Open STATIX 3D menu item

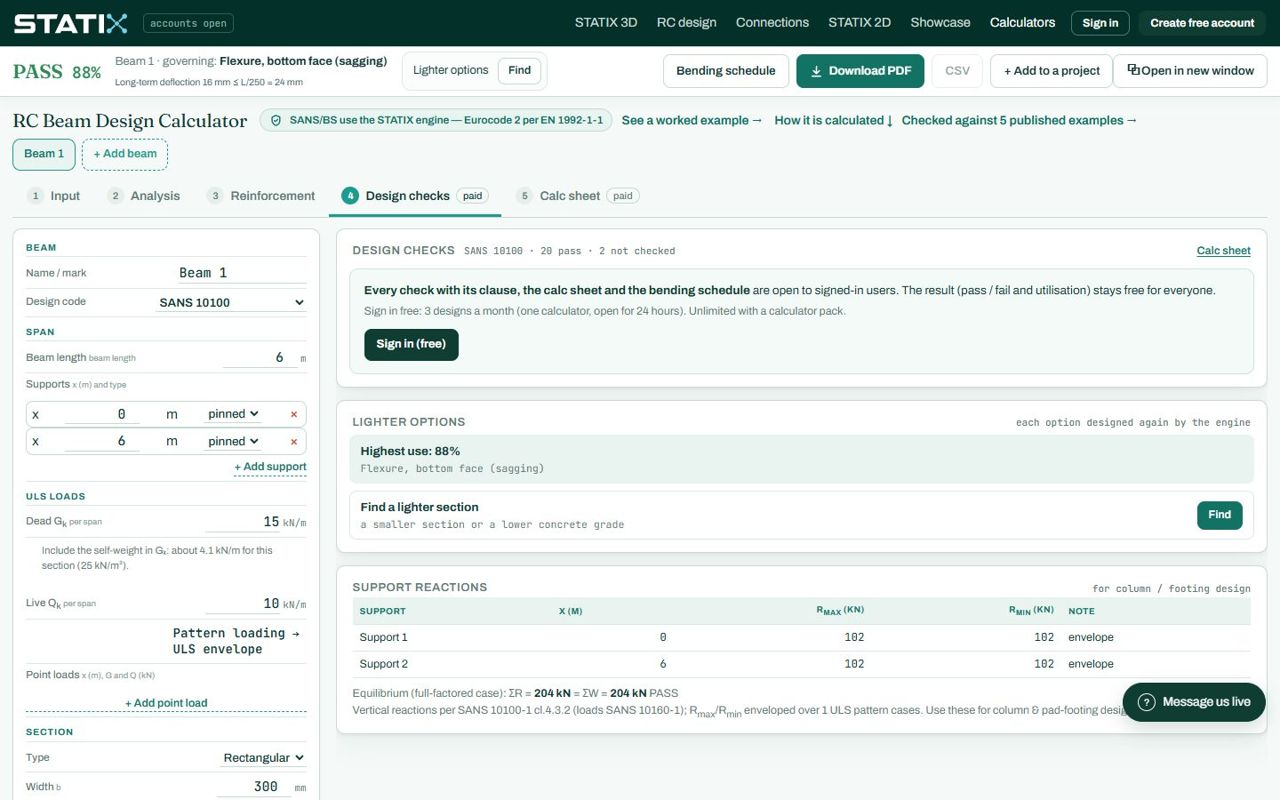pyautogui.click(x=606, y=23)
